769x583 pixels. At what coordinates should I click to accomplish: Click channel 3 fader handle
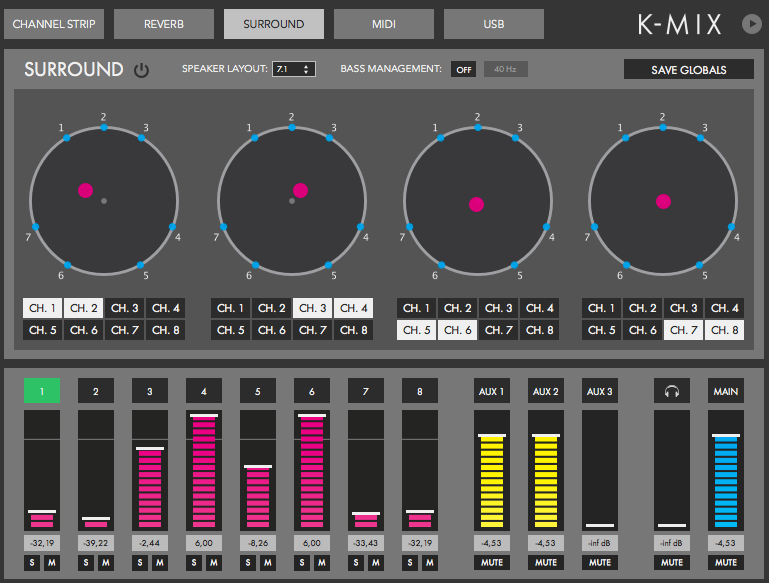(x=150, y=449)
